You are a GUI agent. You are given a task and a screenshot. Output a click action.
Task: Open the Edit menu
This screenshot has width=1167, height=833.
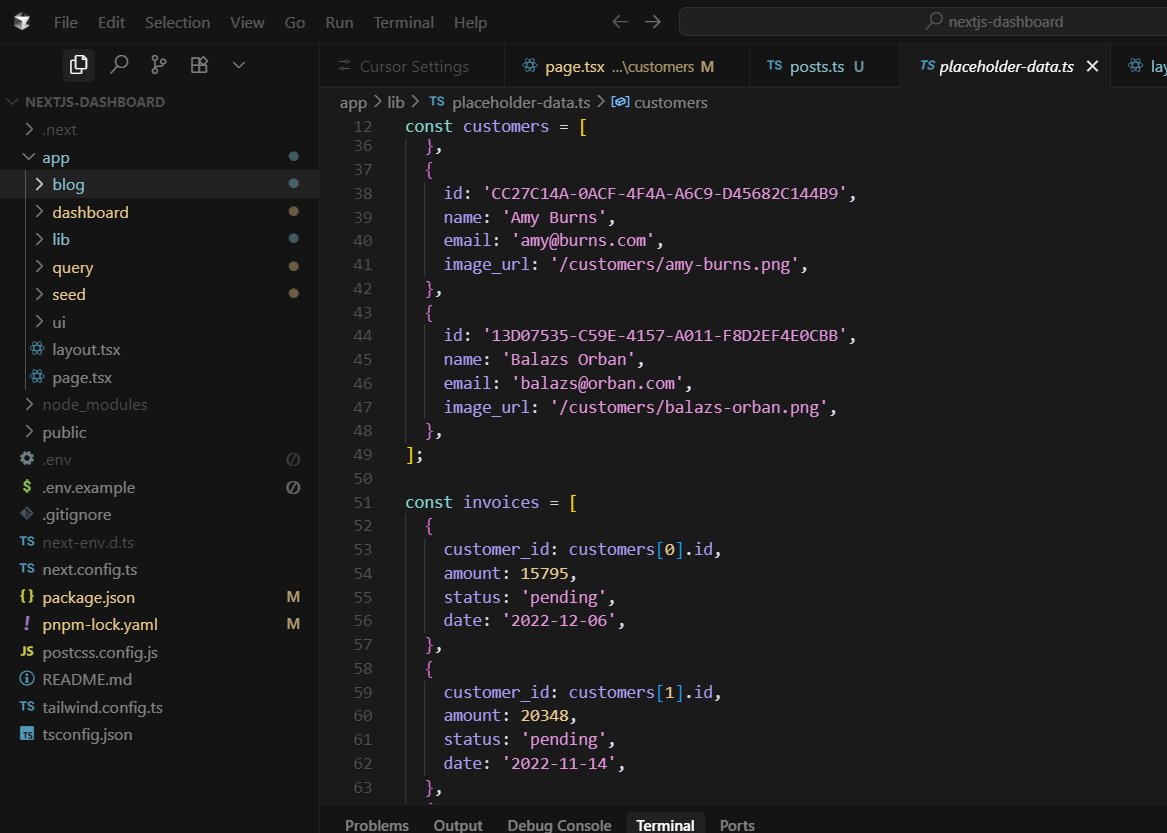pyautogui.click(x=112, y=22)
